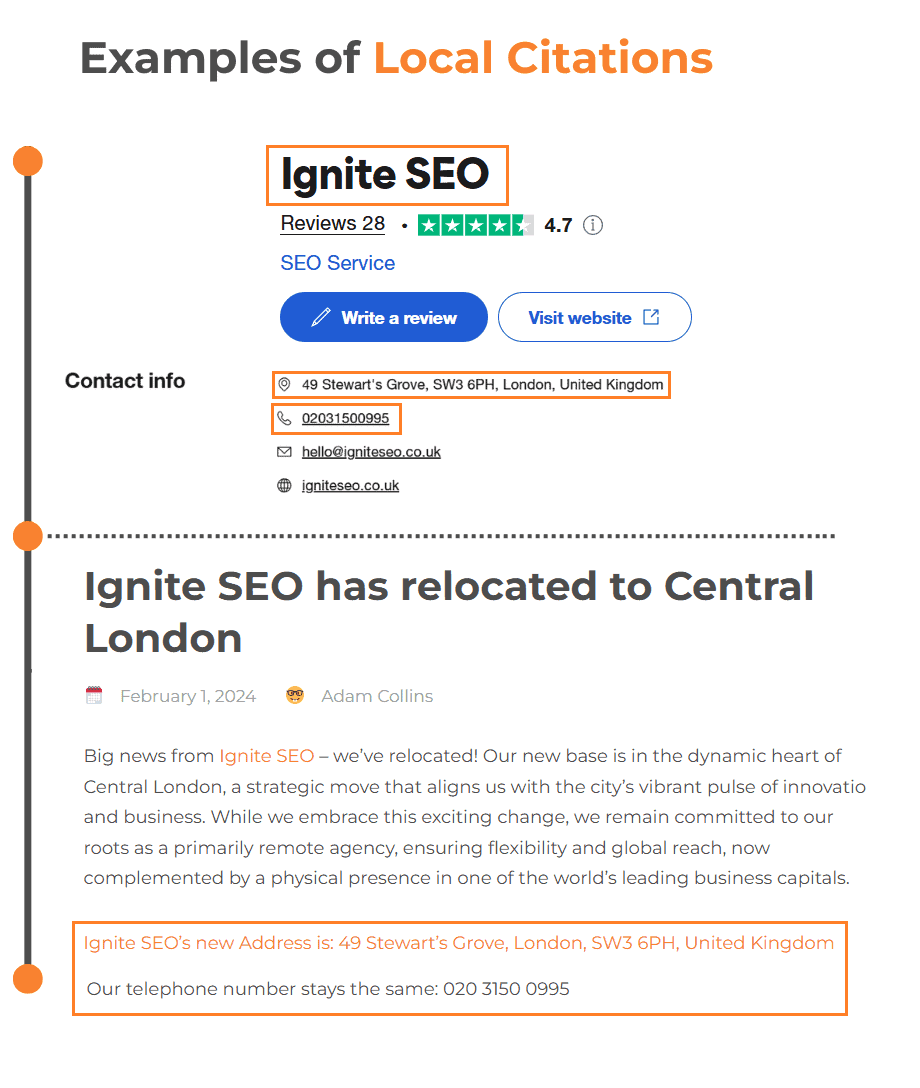This screenshot has height=1088, width=920.
Task: Click the orange Ignite SEO link in the article paragraph
Action: [x=266, y=756]
